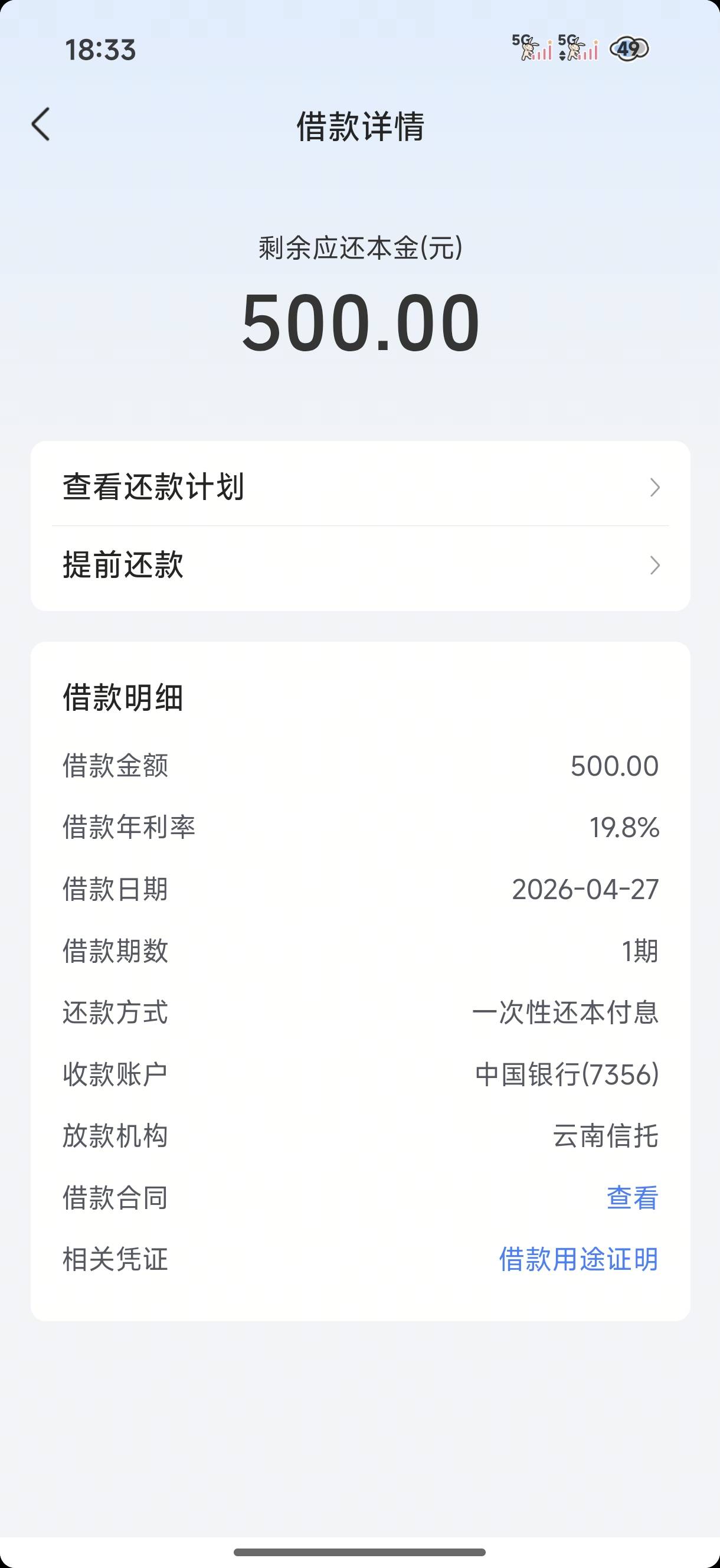Tap the 500.00 remaining principal amount
The image size is (720, 1568).
tap(361, 322)
